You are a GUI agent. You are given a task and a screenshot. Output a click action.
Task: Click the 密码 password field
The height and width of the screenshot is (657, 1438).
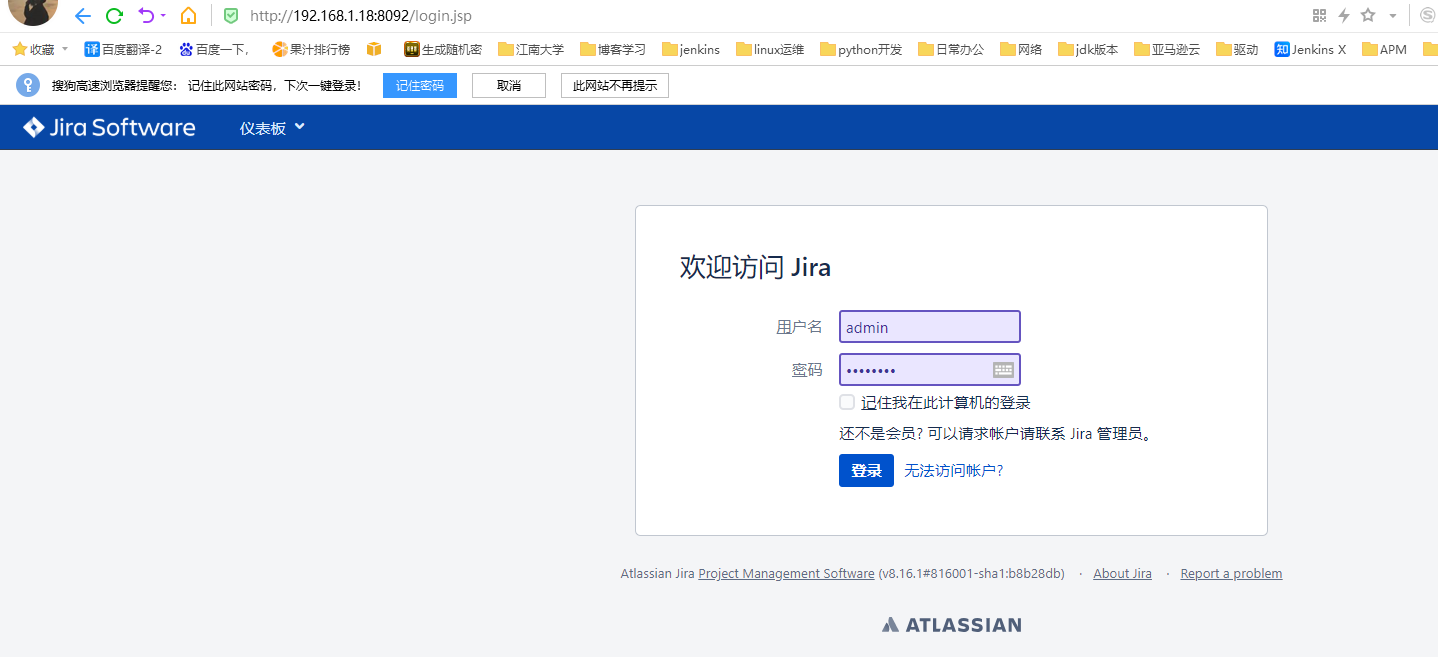click(x=930, y=370)
